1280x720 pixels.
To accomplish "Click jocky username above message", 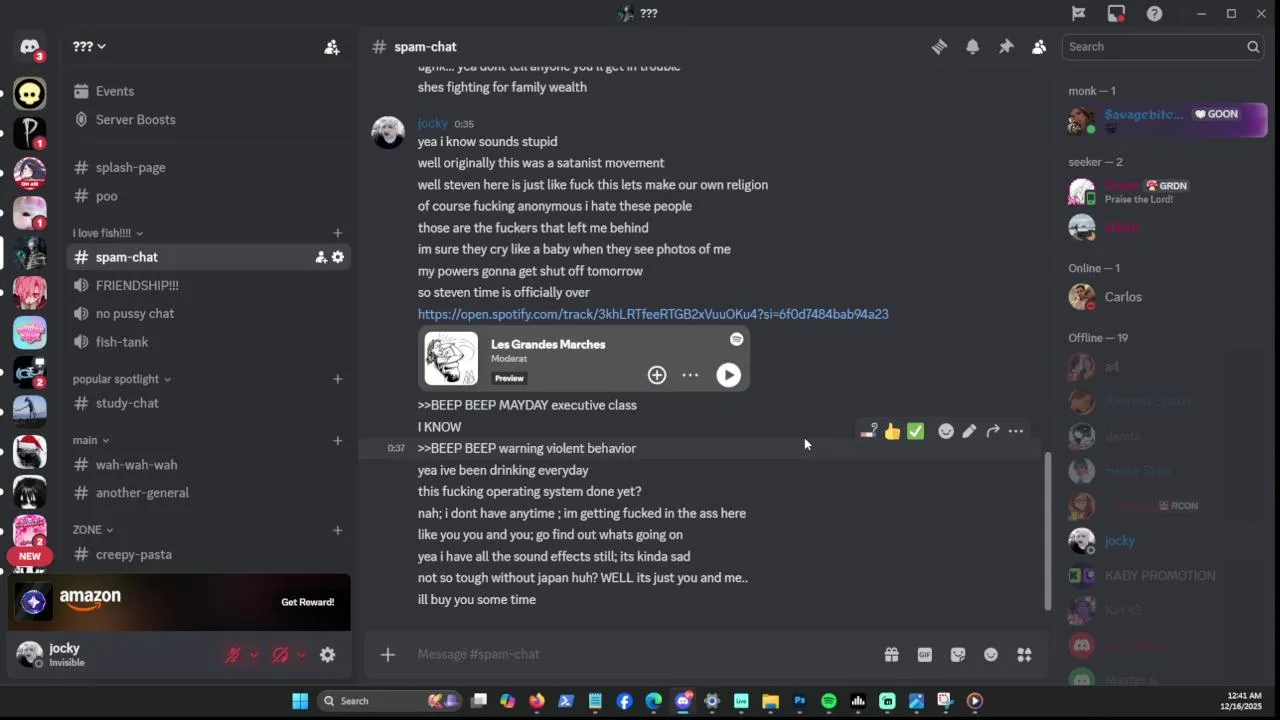I will pyautogui.click(x=433, y=123).
